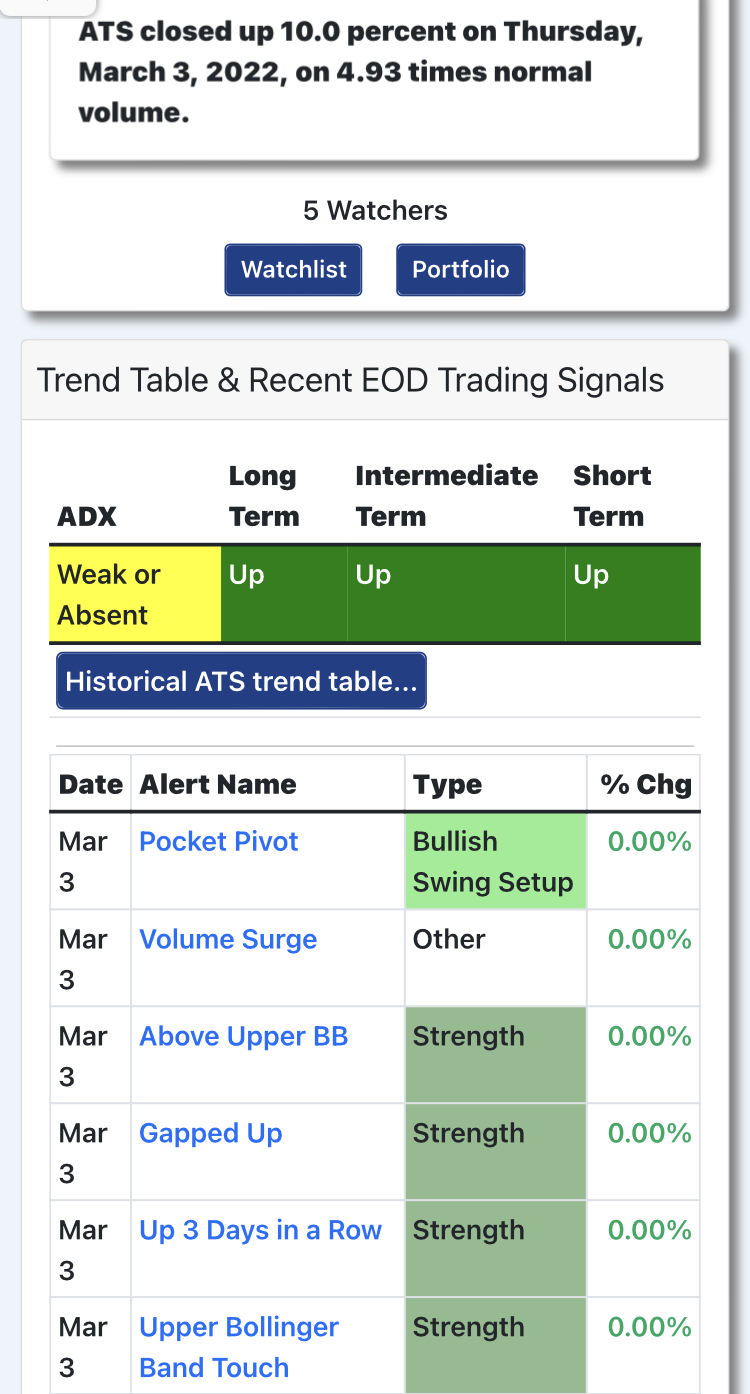This screenshot has height=1394, width=750.
Task: Click the % Chg column header
Action: pos(645,784)
